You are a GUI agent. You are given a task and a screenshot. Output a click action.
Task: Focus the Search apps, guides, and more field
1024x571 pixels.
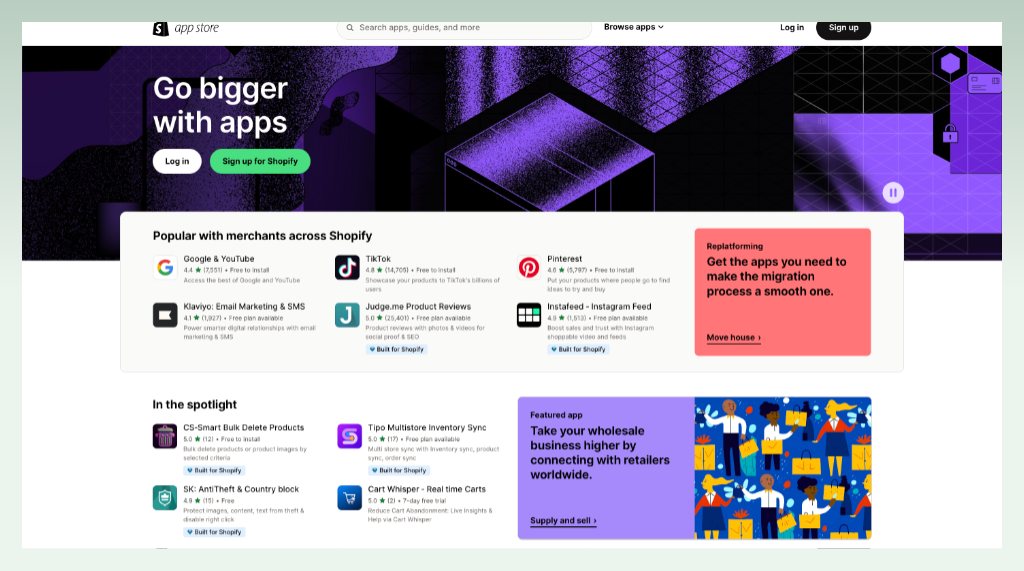click(x=464, y=27)
